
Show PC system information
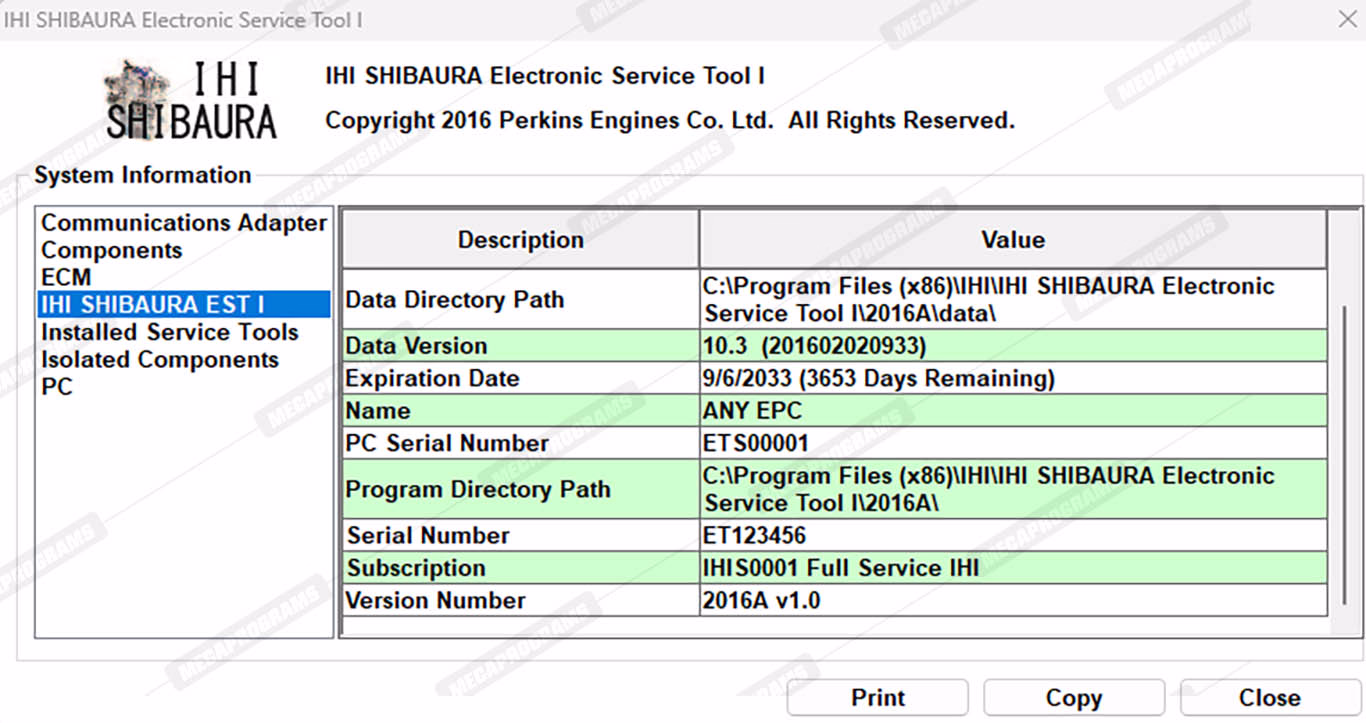tap(57, 386)
